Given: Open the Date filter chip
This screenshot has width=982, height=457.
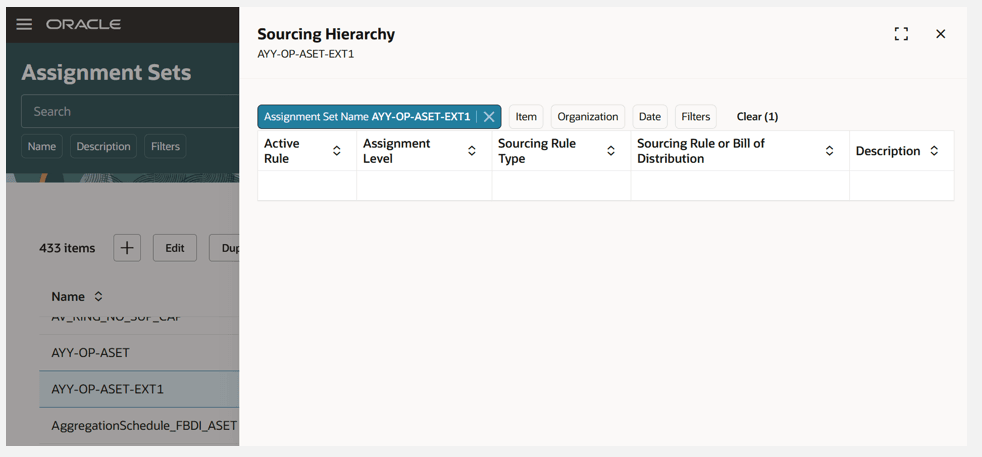Looking at the screenshot, I should coord(650,117).
